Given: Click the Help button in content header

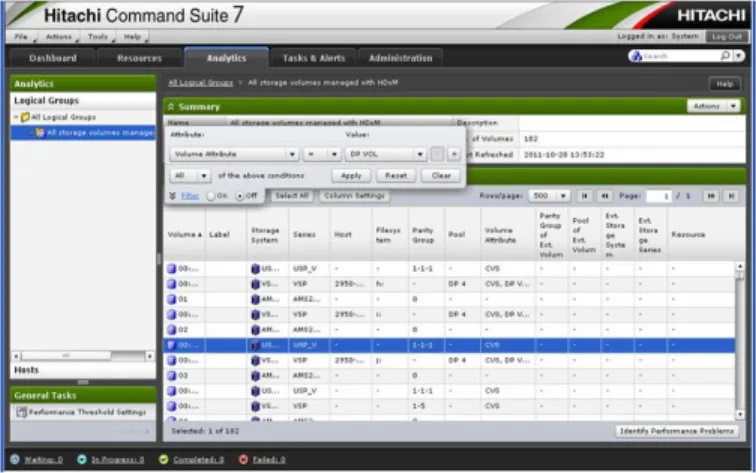Looking at the screenshot, I should 725,83.
